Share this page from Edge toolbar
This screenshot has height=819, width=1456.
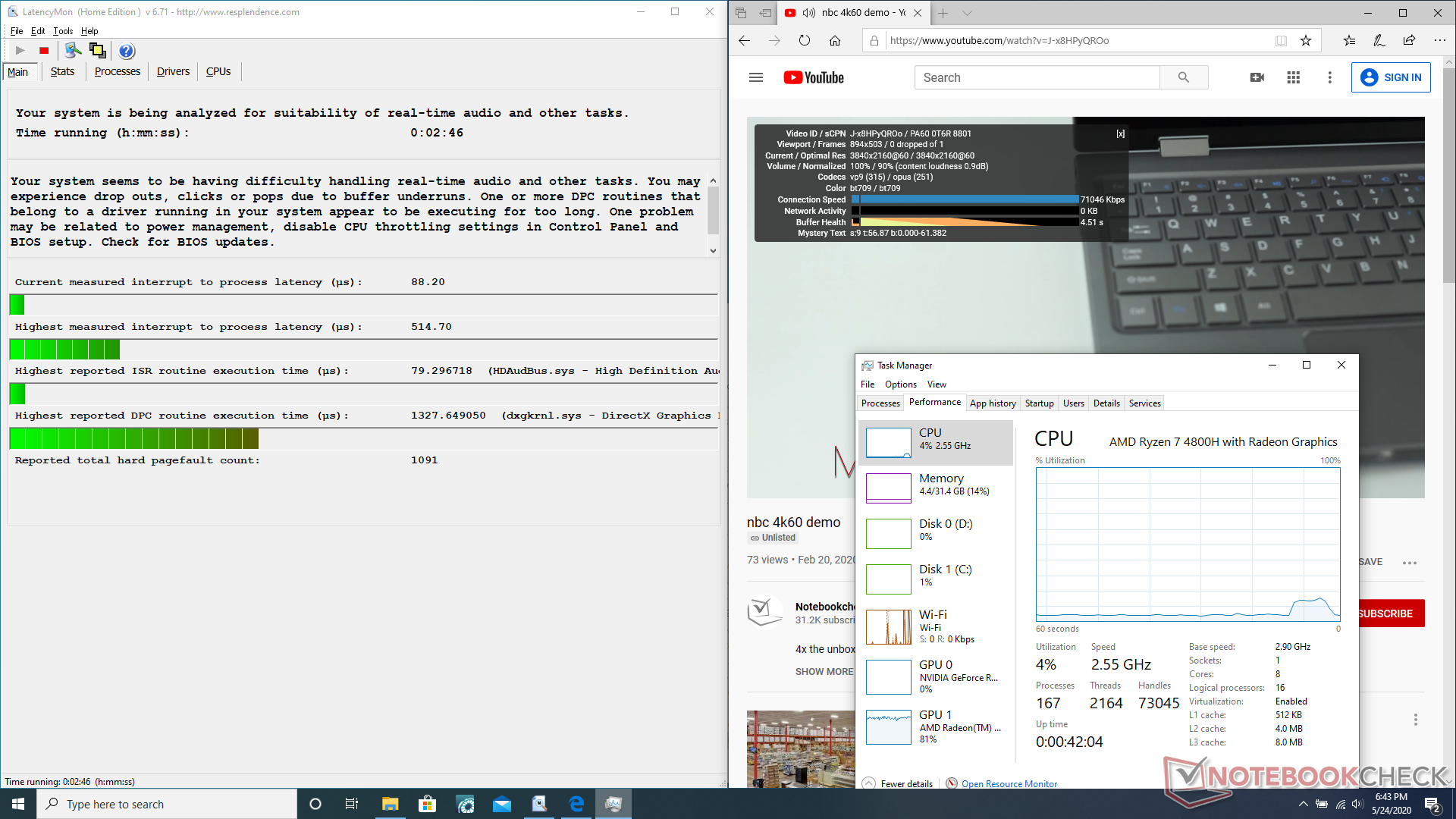(1409, 41)
